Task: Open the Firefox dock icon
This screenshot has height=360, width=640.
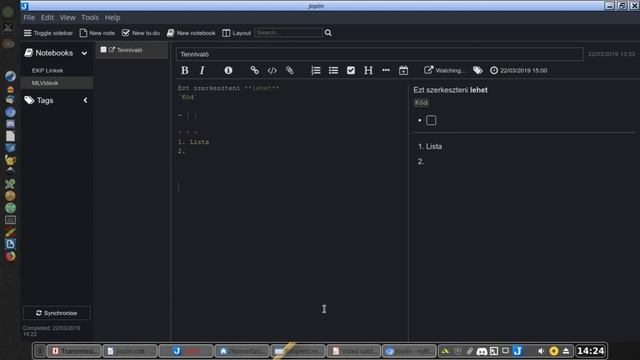Action: [10, 256]
